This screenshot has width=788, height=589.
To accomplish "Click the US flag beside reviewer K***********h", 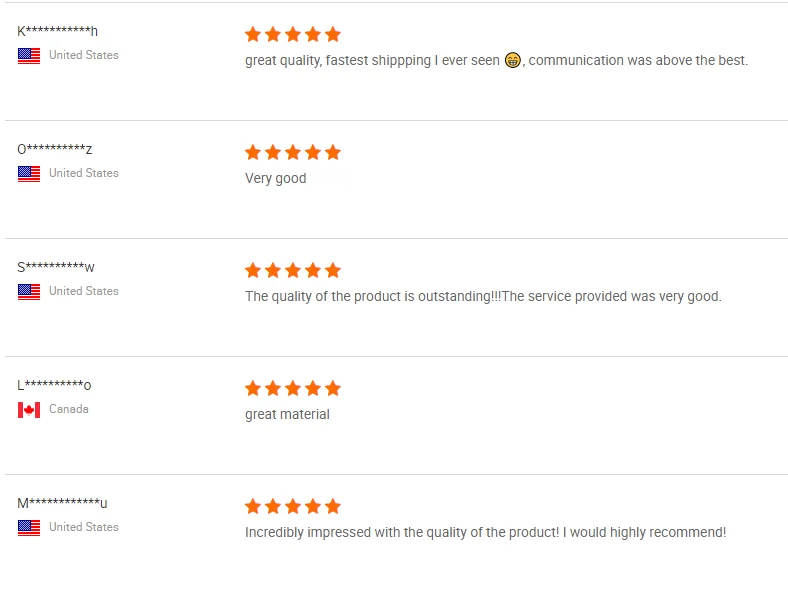I will pos(29,55).
